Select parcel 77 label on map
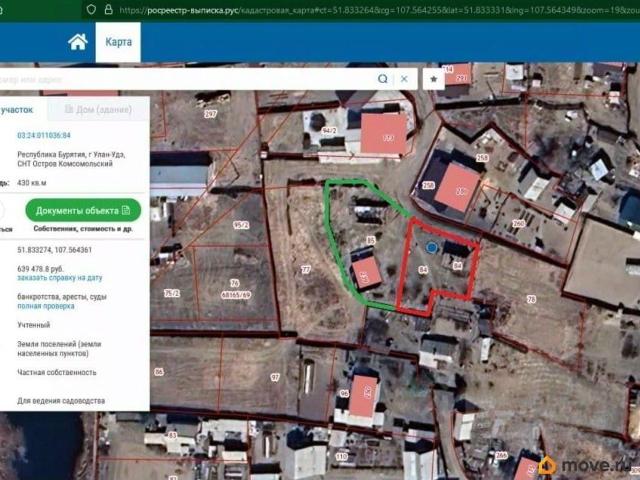This screenshot has height=480, width=640. (x=306, y=269)
